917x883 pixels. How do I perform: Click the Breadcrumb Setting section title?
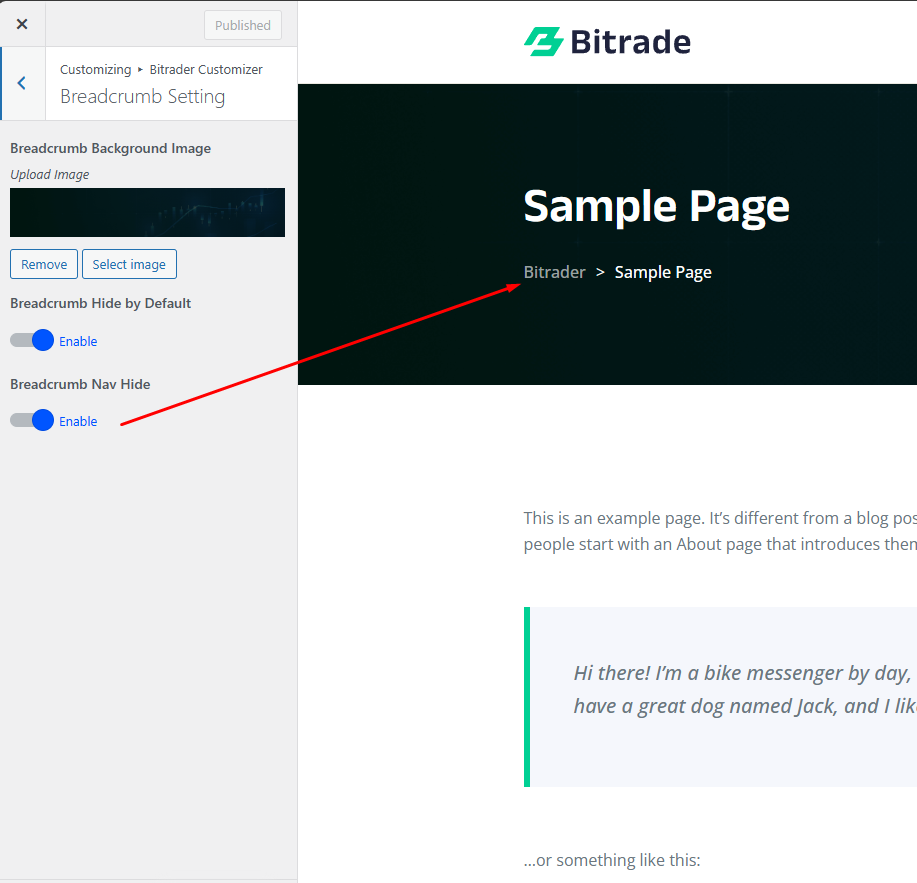pos(142,97)
